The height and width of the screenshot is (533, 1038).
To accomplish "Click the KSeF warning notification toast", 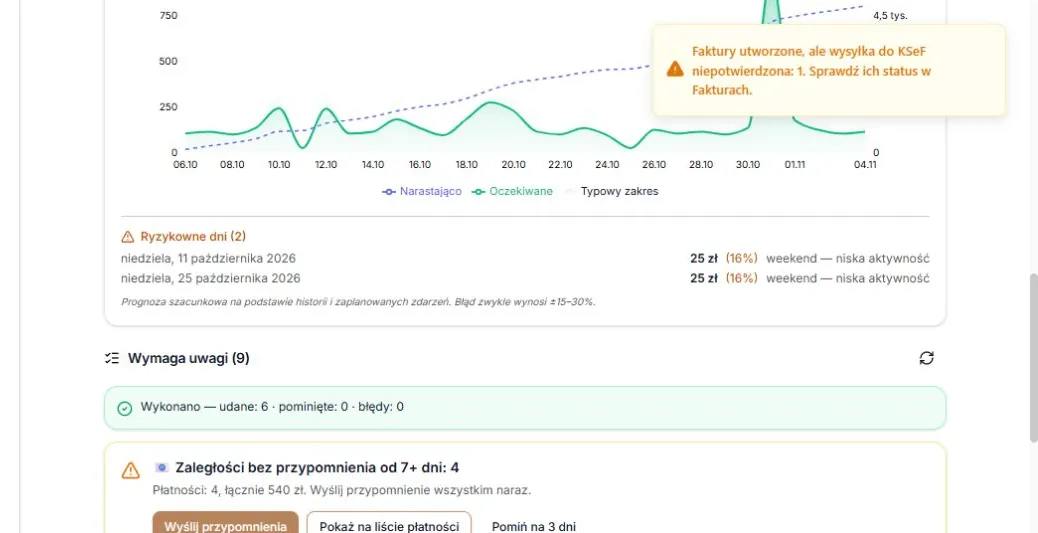I will 829,70.
